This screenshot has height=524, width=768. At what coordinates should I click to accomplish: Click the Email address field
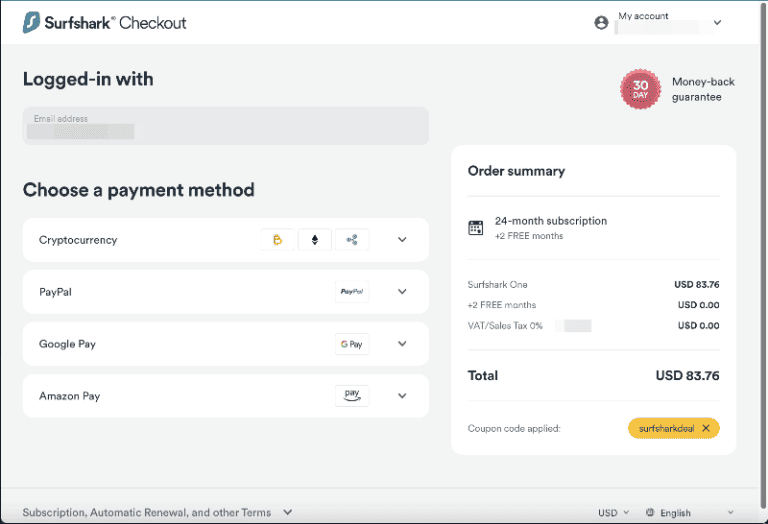(225, 126)
